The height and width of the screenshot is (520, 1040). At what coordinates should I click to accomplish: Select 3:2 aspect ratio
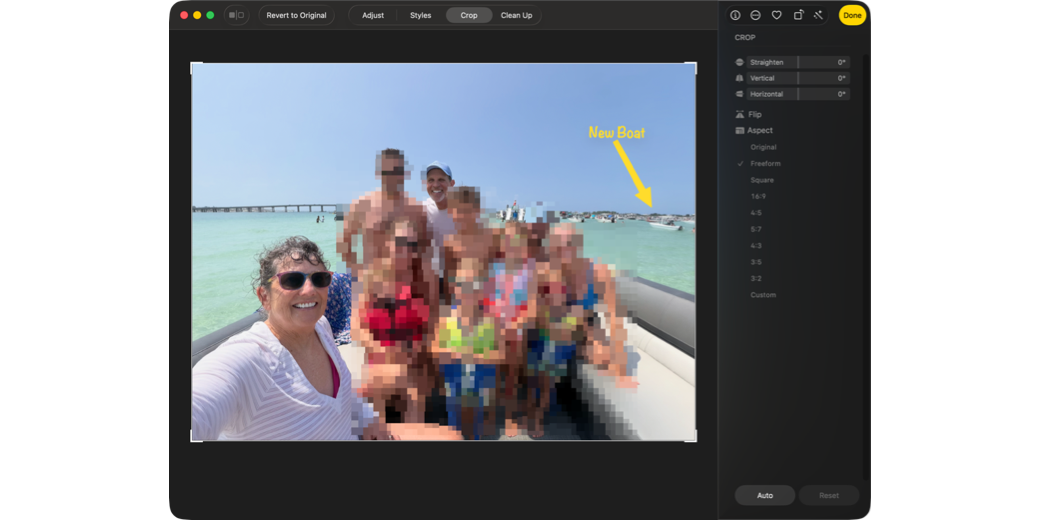[756, 279]
